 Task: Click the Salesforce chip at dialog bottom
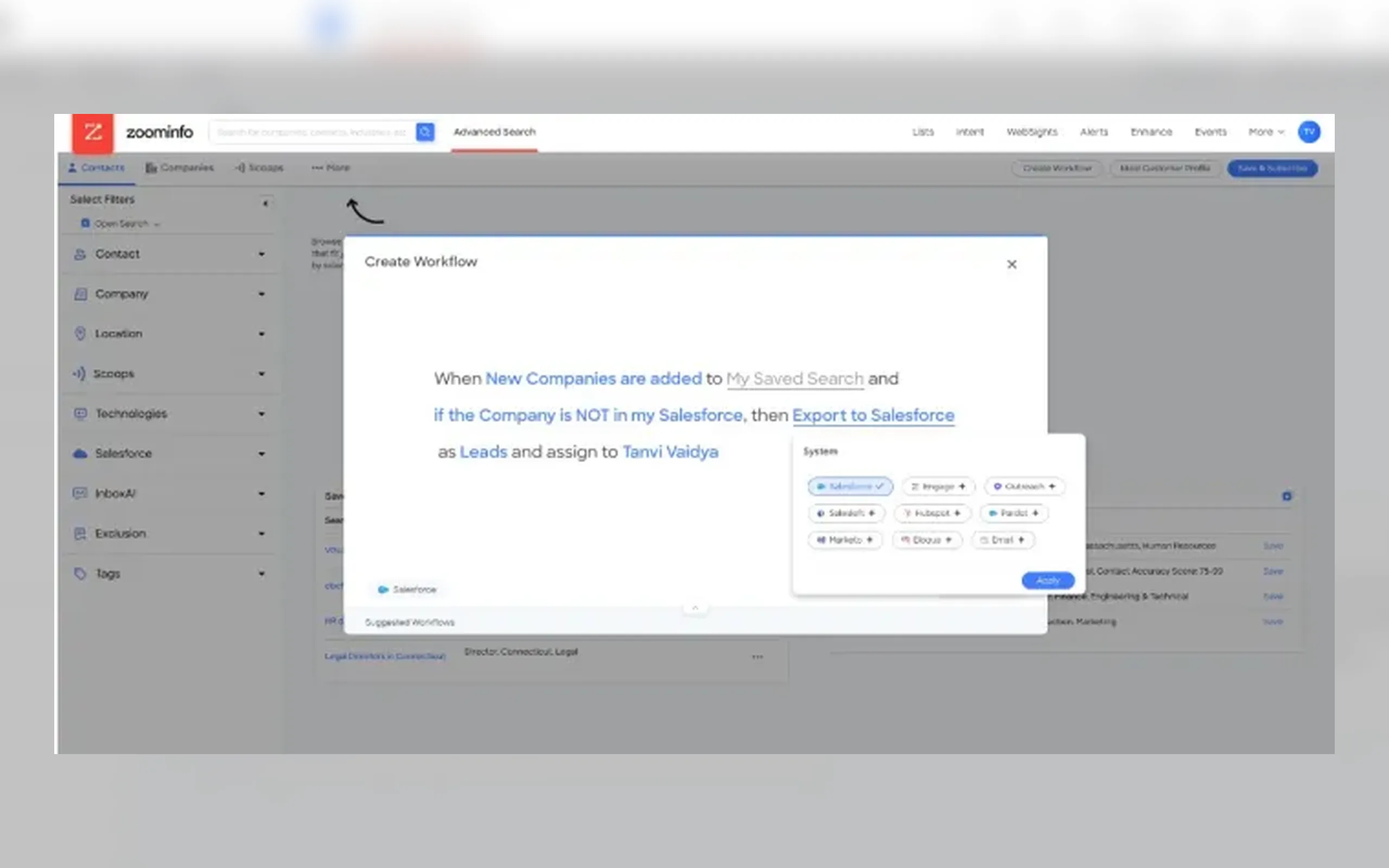tap(407, 590)
